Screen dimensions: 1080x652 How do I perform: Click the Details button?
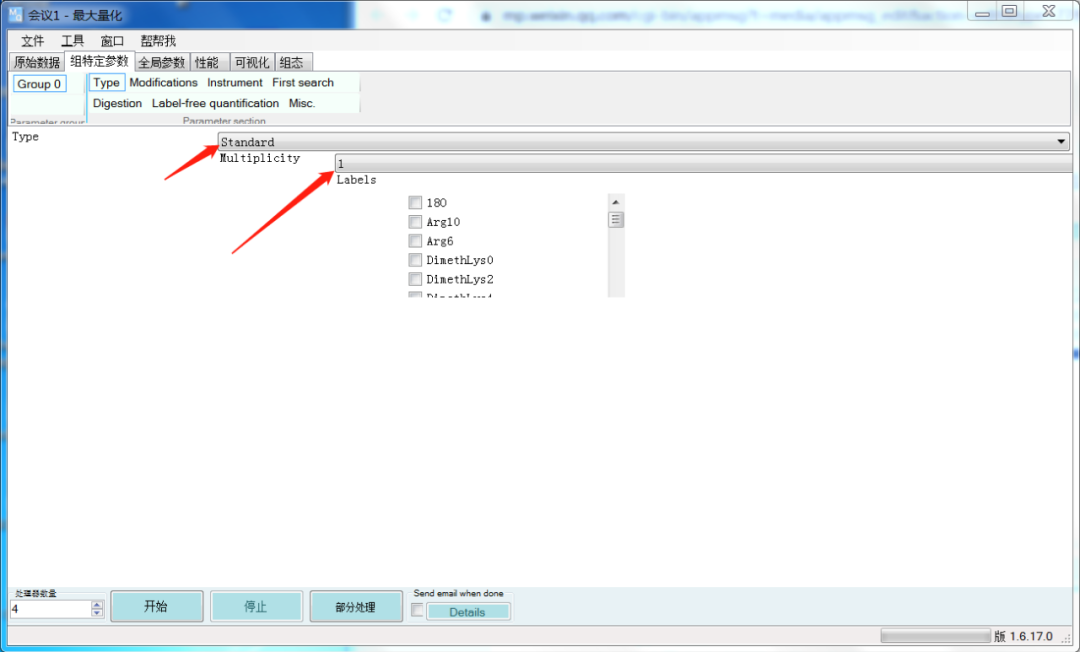(x=468, y=611)
